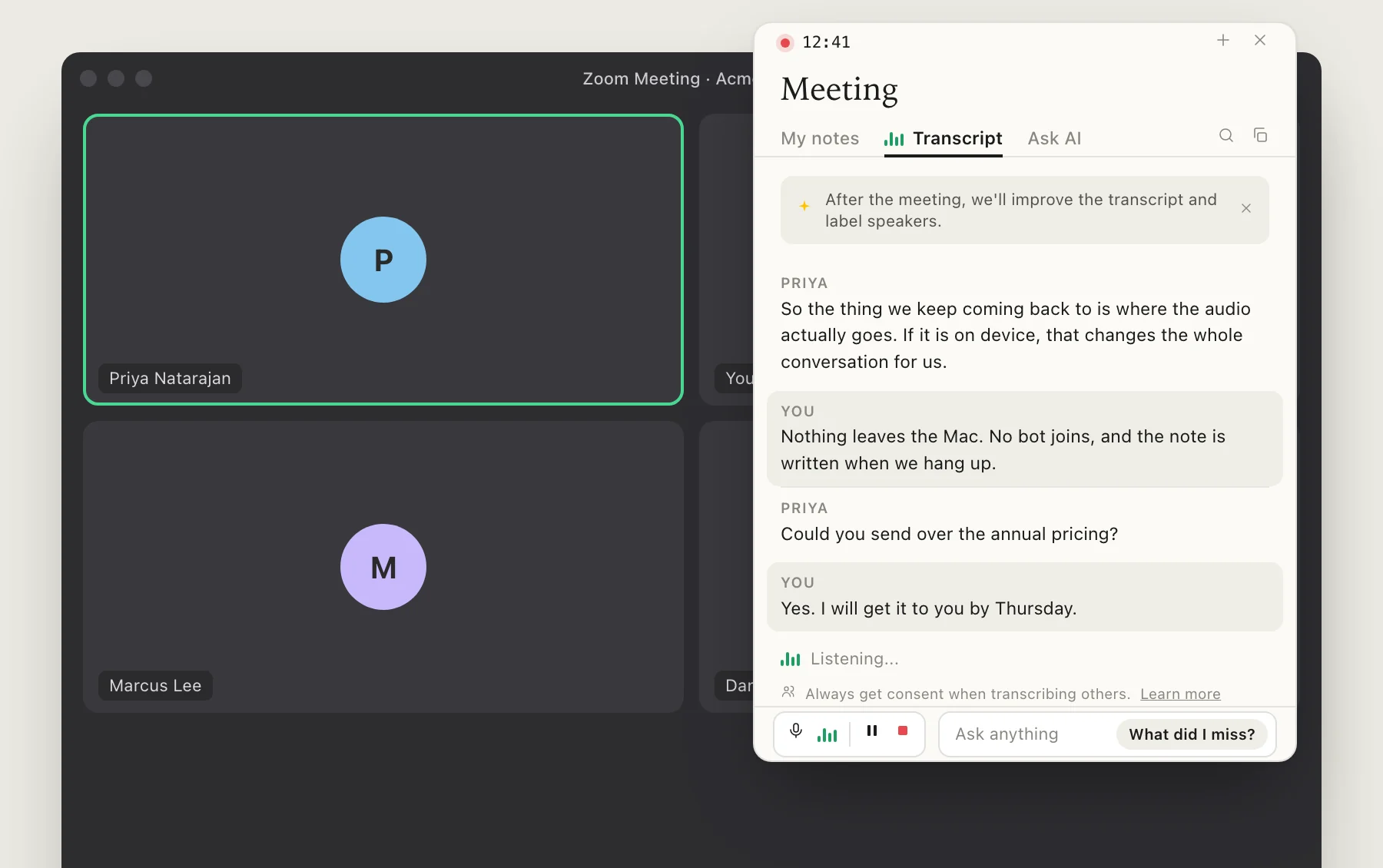
Task: Select Priya Natarajan's video tile in Zoom
Action: pos(383,260)
